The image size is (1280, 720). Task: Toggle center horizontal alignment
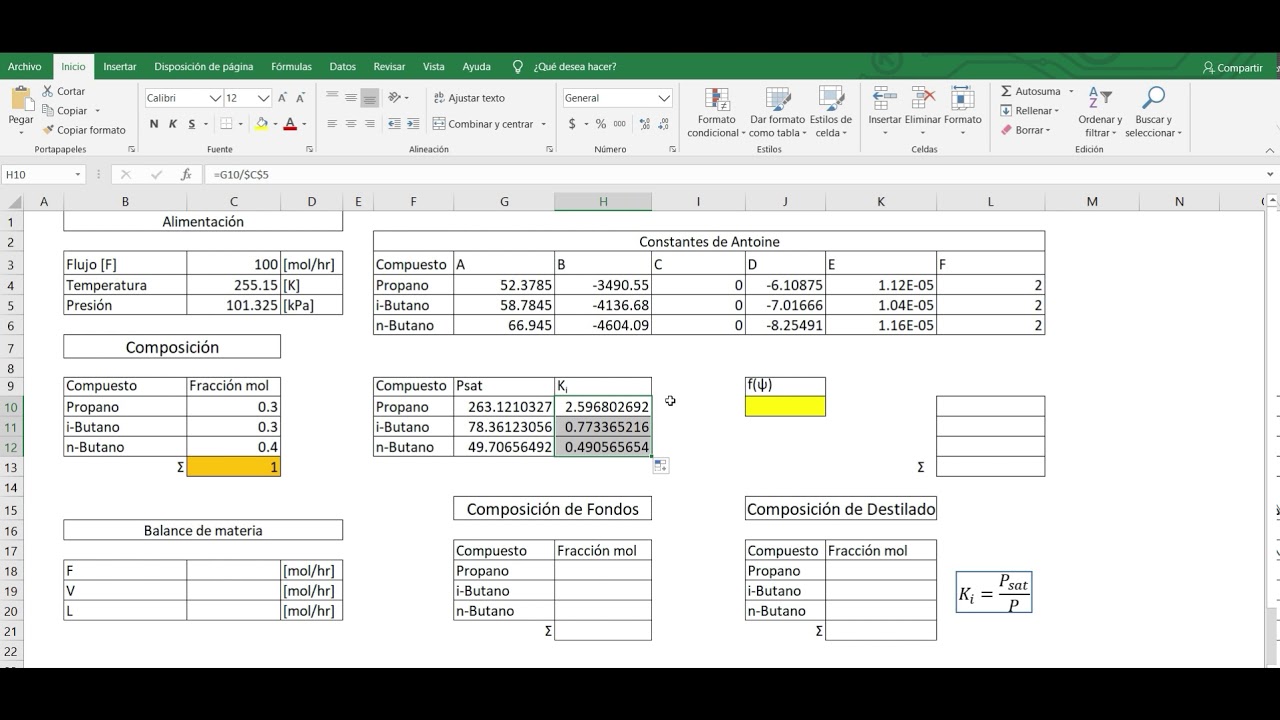(351, 124)
